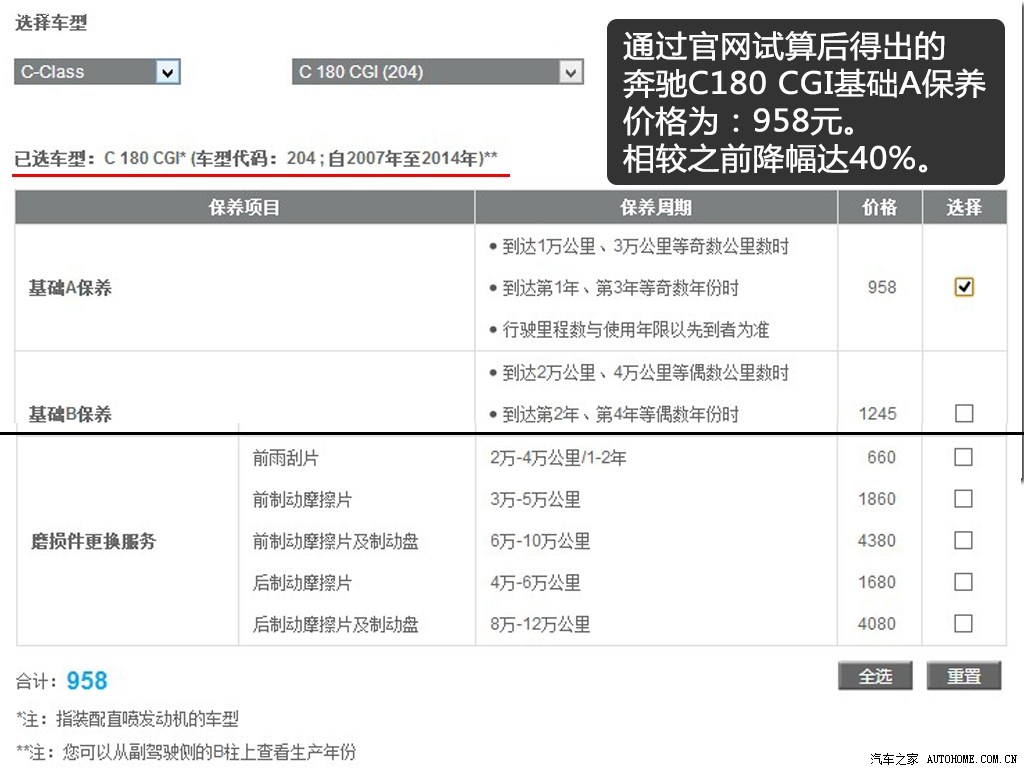This screenshot has height=768, width=1024.
Task: Click the 前制动摩擦片 item name
Action: (302, 500)
